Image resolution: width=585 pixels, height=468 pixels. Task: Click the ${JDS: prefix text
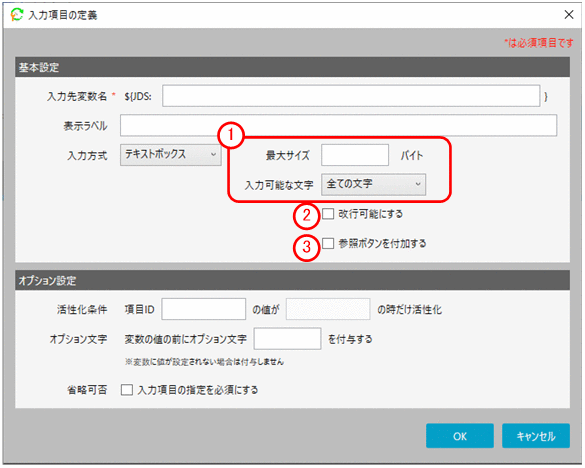coord(138,97)
